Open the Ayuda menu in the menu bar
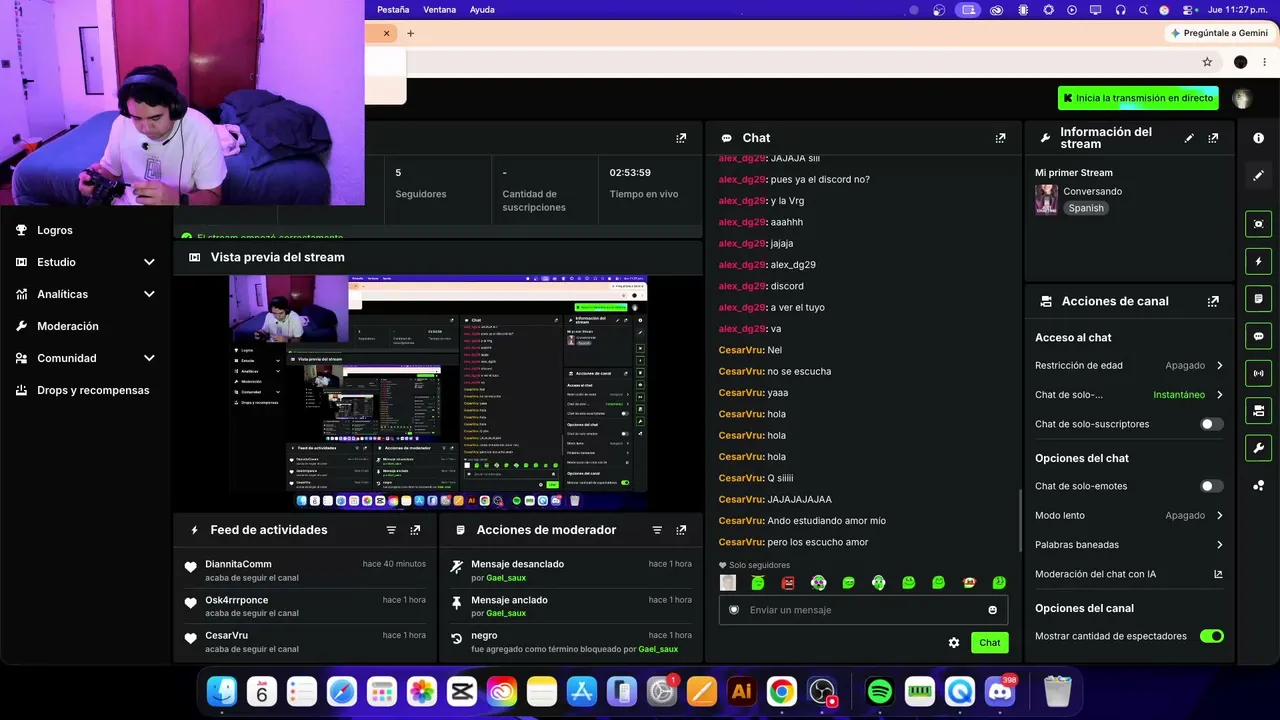This screenshot has height=720, width=1280. 482,10
